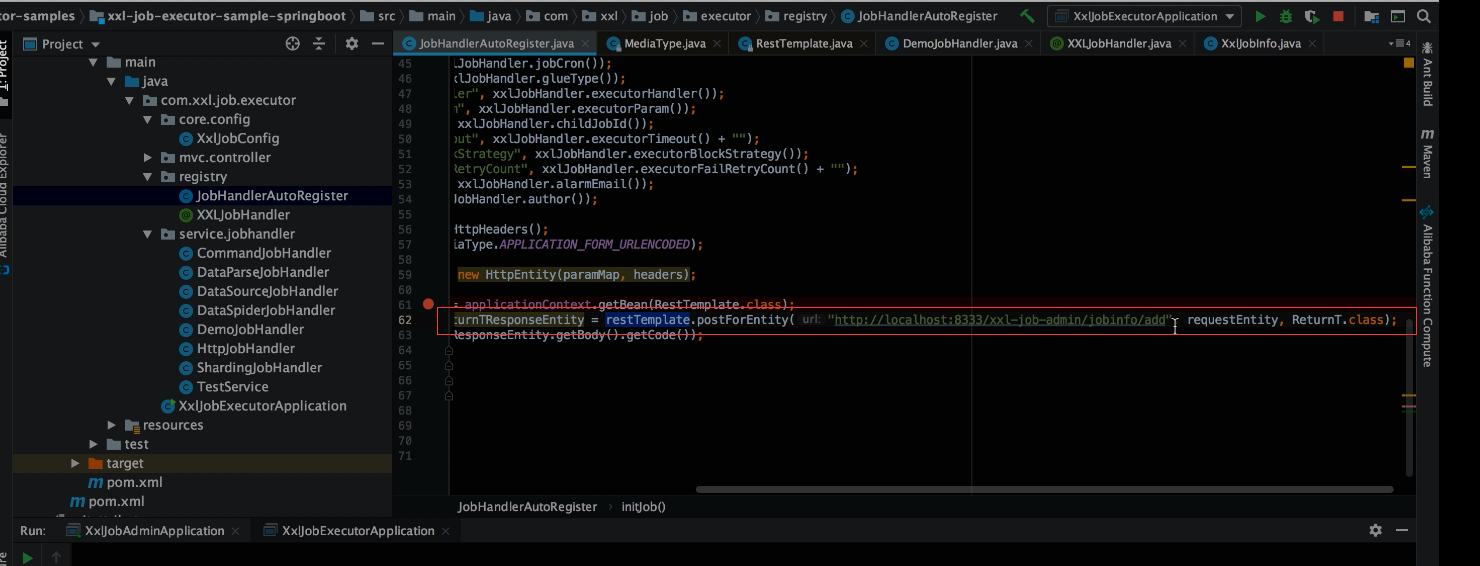Open Search Everywhere magnifier icon
The image size is (1480, 566).
click(x=1423, y=16)
